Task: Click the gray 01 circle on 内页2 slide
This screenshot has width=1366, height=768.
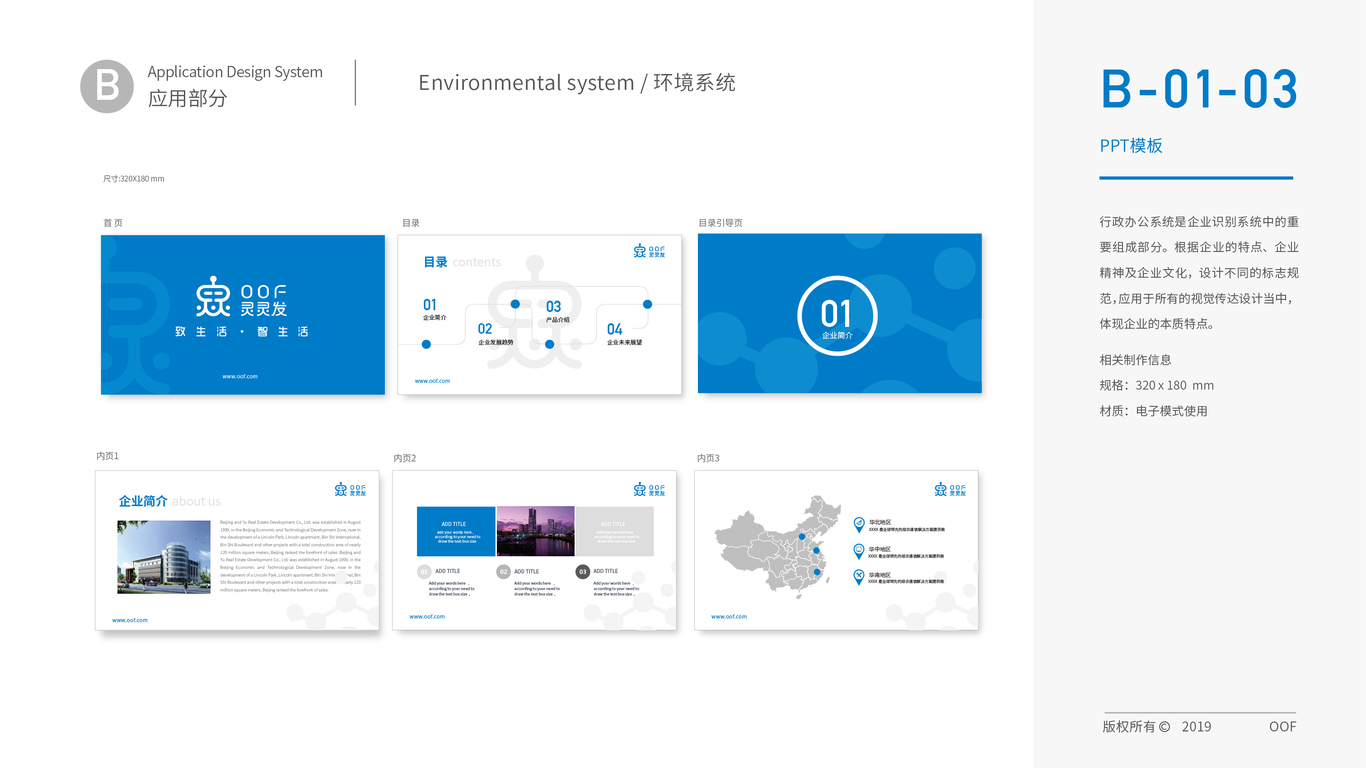Action: (x=424, y=572)
